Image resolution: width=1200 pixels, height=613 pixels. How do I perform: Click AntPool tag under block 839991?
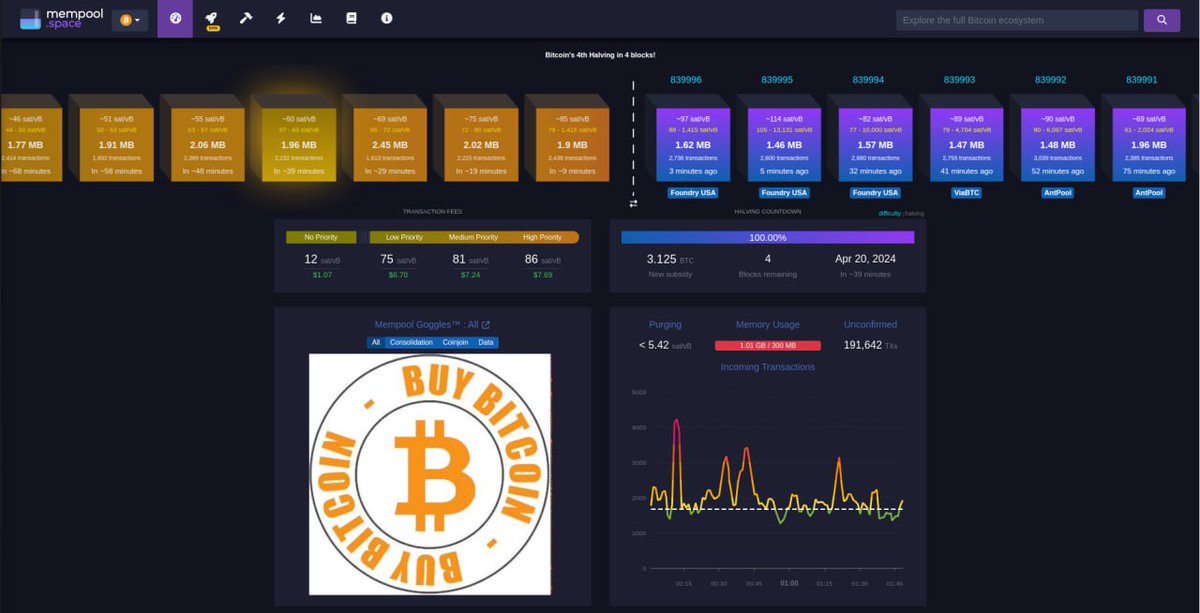click(1149, 193)
